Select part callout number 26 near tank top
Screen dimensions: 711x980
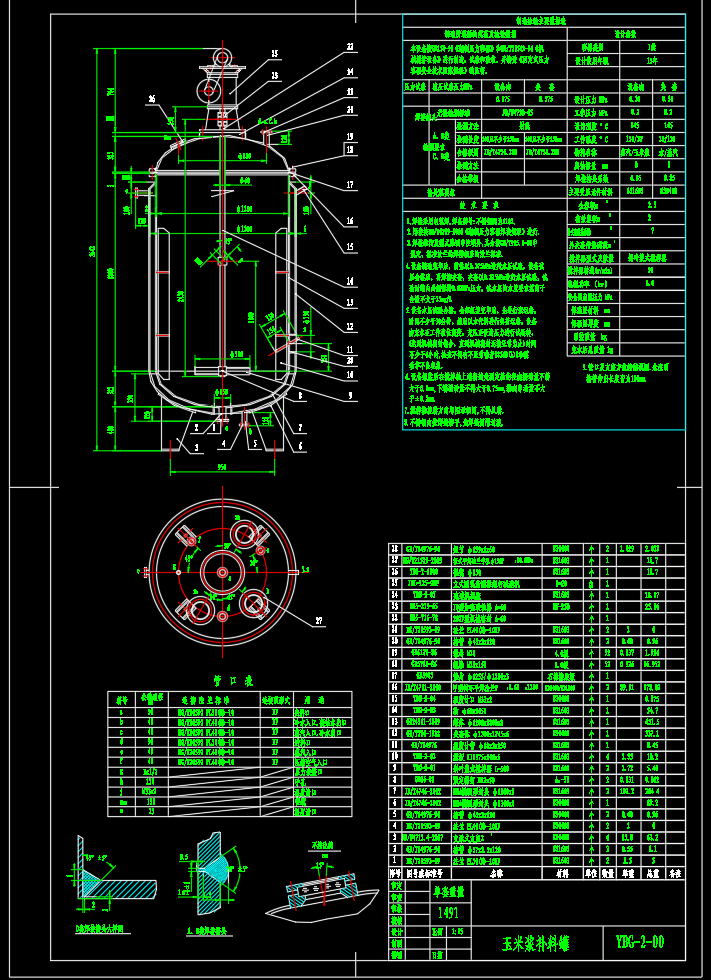tap(152, 99)
